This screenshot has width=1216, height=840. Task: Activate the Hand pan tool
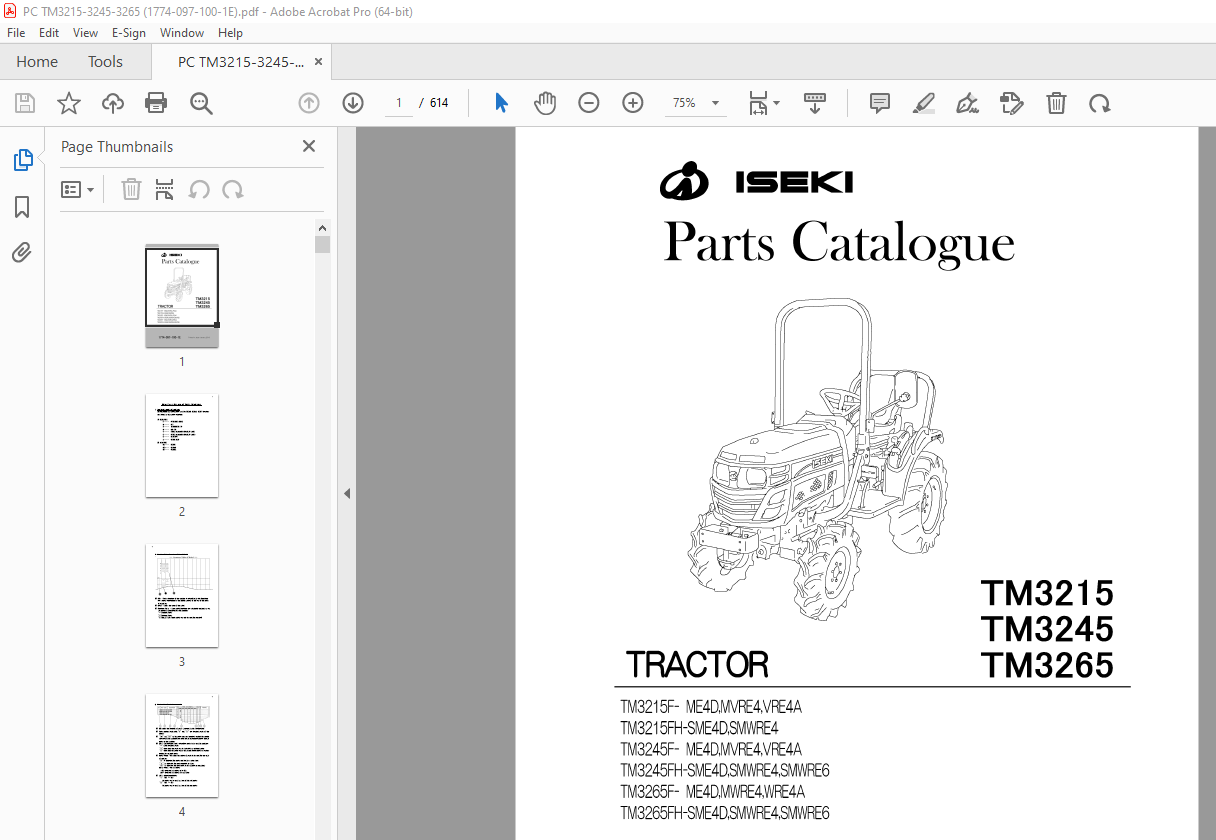click(x=545, y=103)
